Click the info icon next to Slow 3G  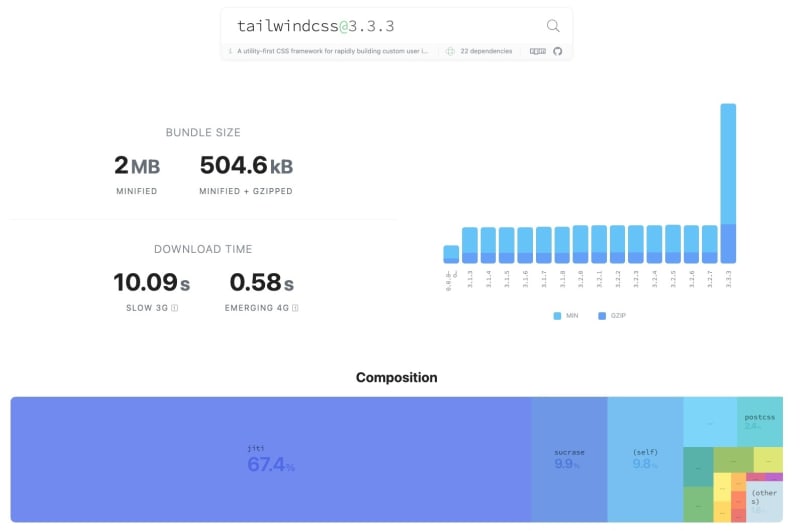pos(174,308)
